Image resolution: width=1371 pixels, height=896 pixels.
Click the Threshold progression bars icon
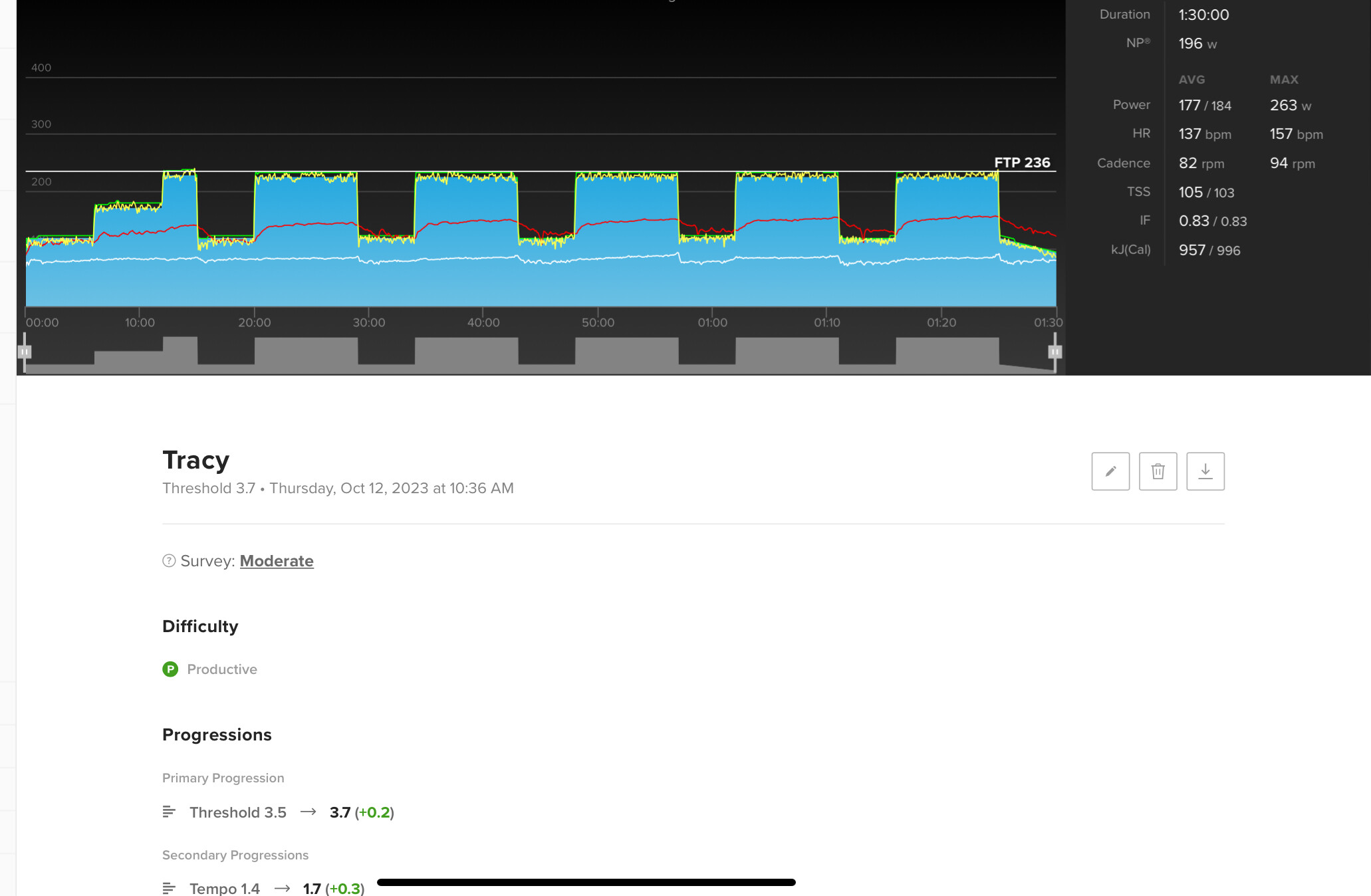[169, 812]
